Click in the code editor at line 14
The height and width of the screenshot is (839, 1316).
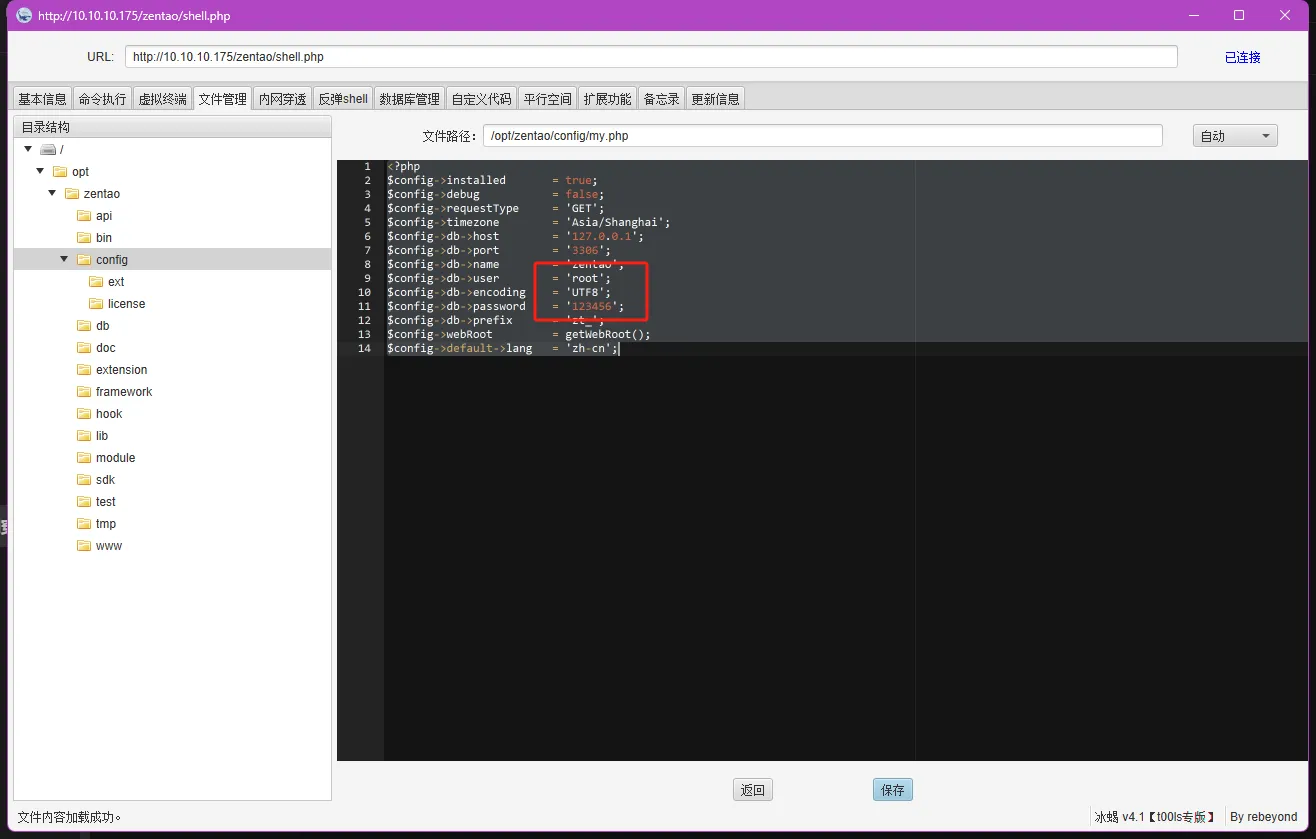(846, 348)
